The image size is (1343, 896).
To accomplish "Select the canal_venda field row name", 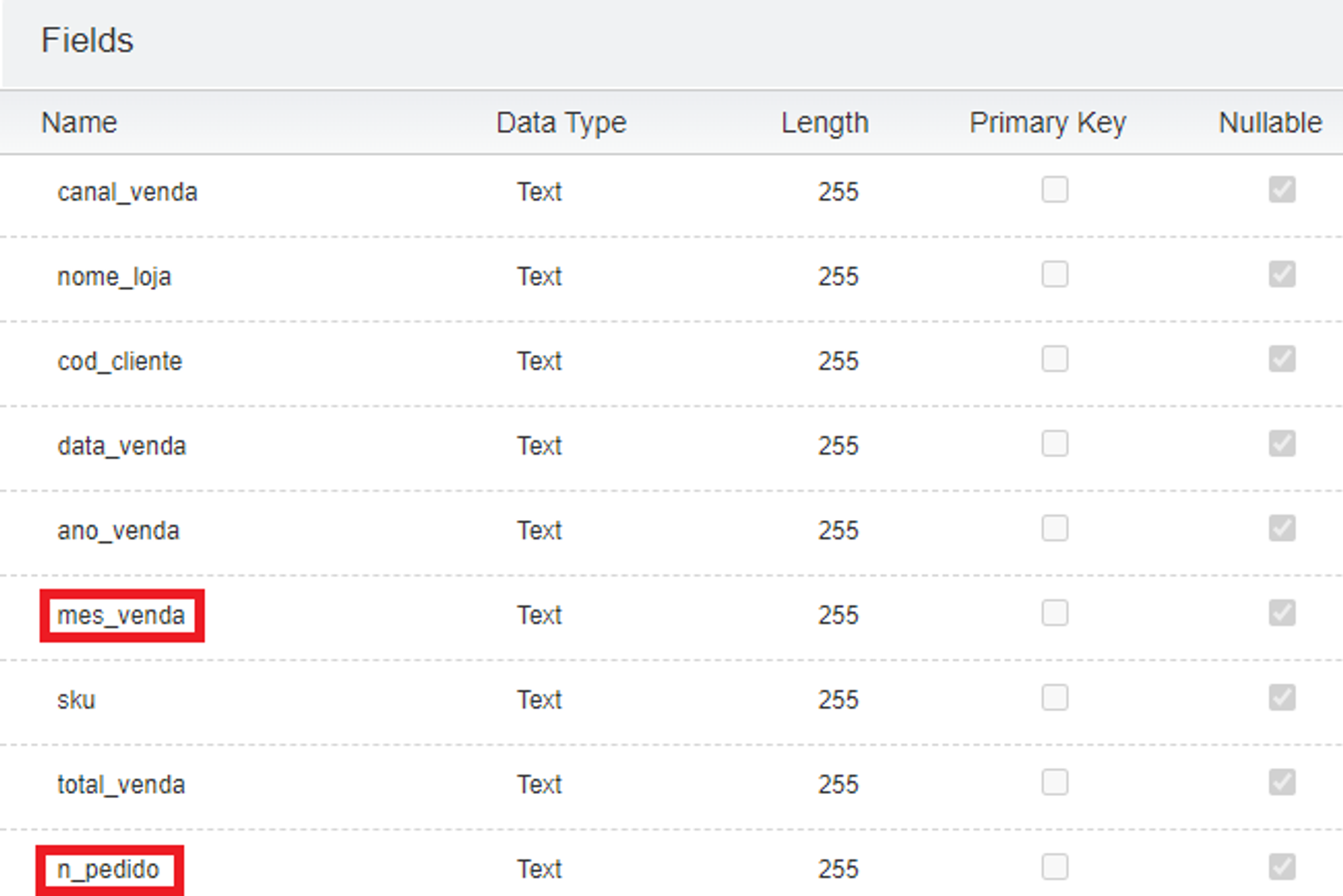I will pyautogui.click(x=127, y=193).
